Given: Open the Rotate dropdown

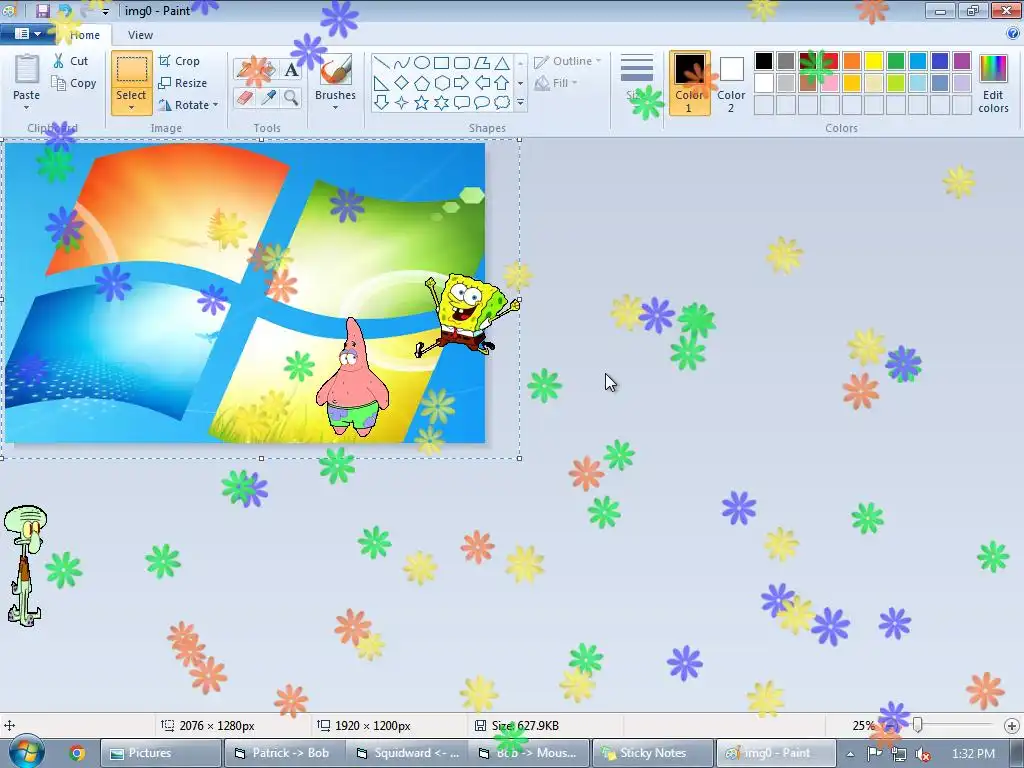Looking at the screenshot, I should pyautogui.click(x=188, y=105).
